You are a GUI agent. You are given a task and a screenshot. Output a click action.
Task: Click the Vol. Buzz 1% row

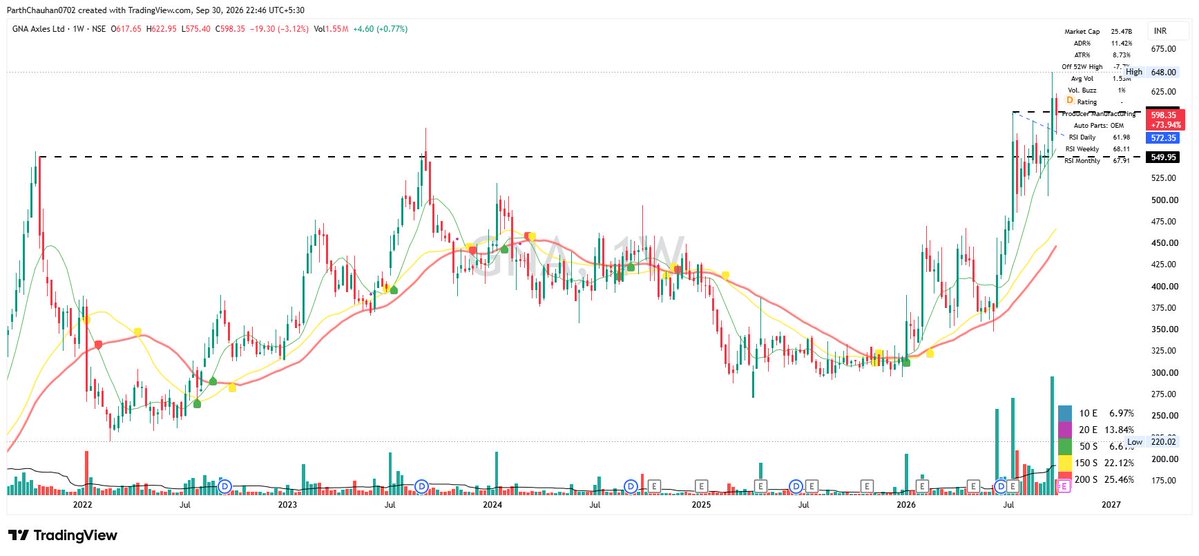(x=1098, y=89)
